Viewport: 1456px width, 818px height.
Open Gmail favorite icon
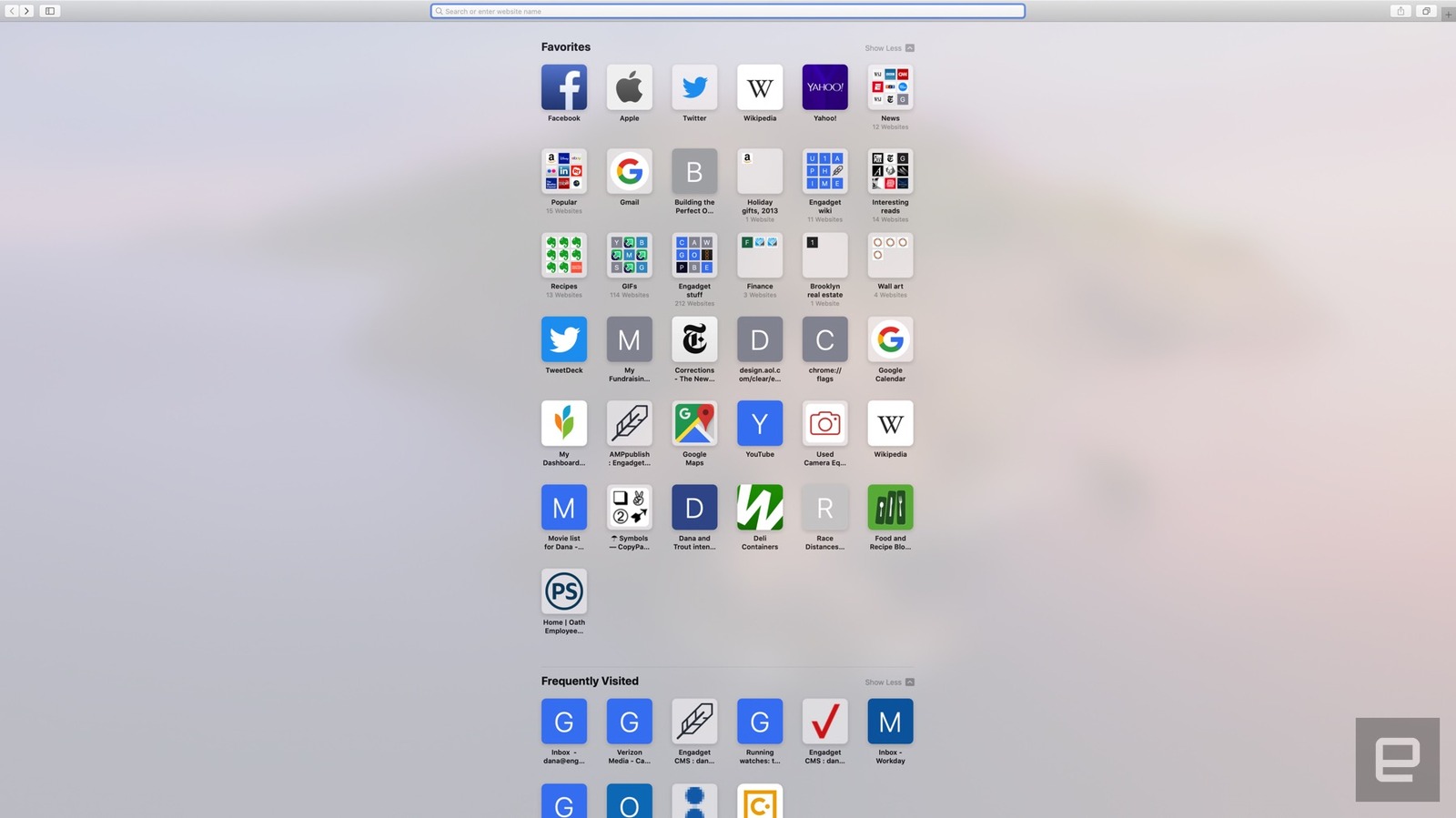629,171
